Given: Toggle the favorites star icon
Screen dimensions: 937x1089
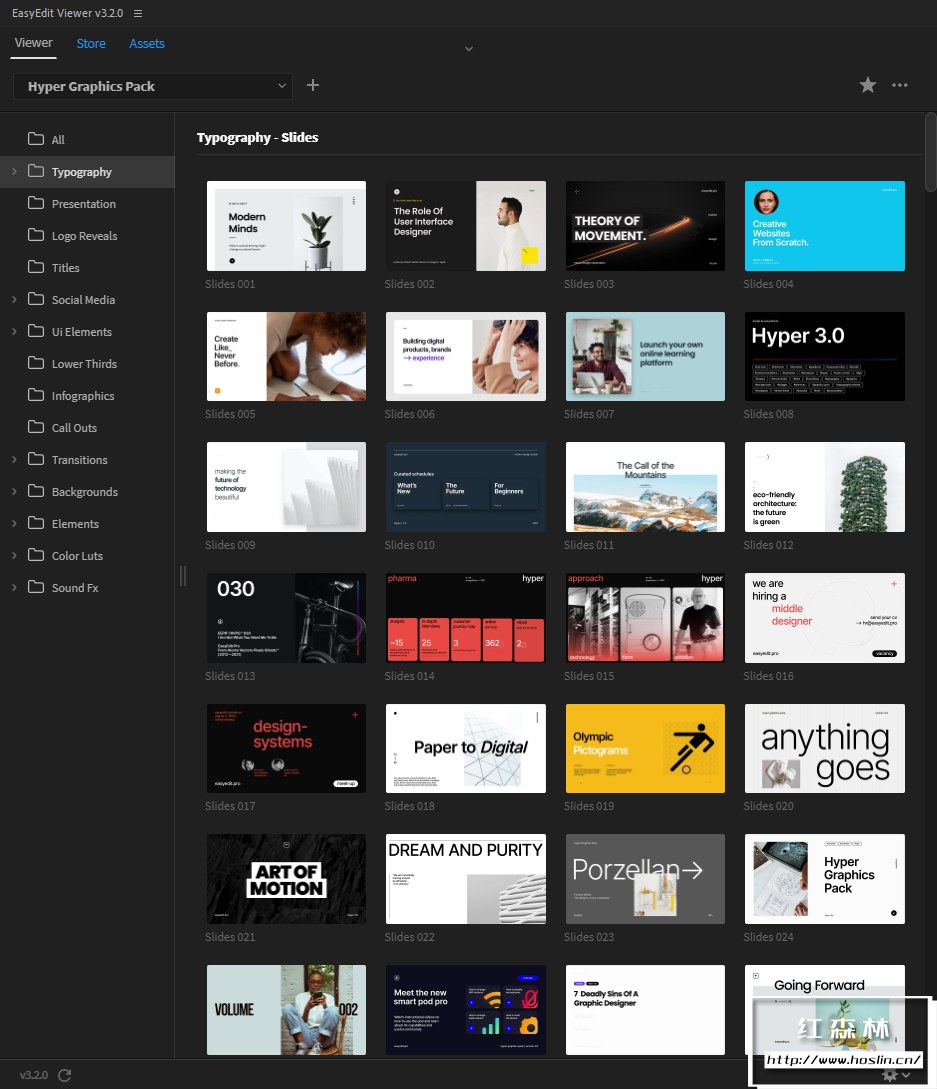Looking at the screenshot, I should pos(868,86).
